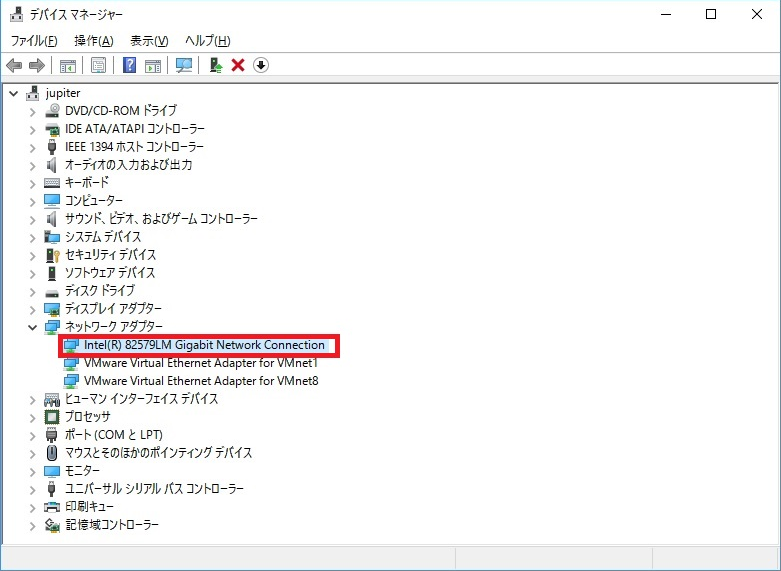Click the Device Manager title bar icon
This screenshot has width=781, height=571.
pos(16,14)
